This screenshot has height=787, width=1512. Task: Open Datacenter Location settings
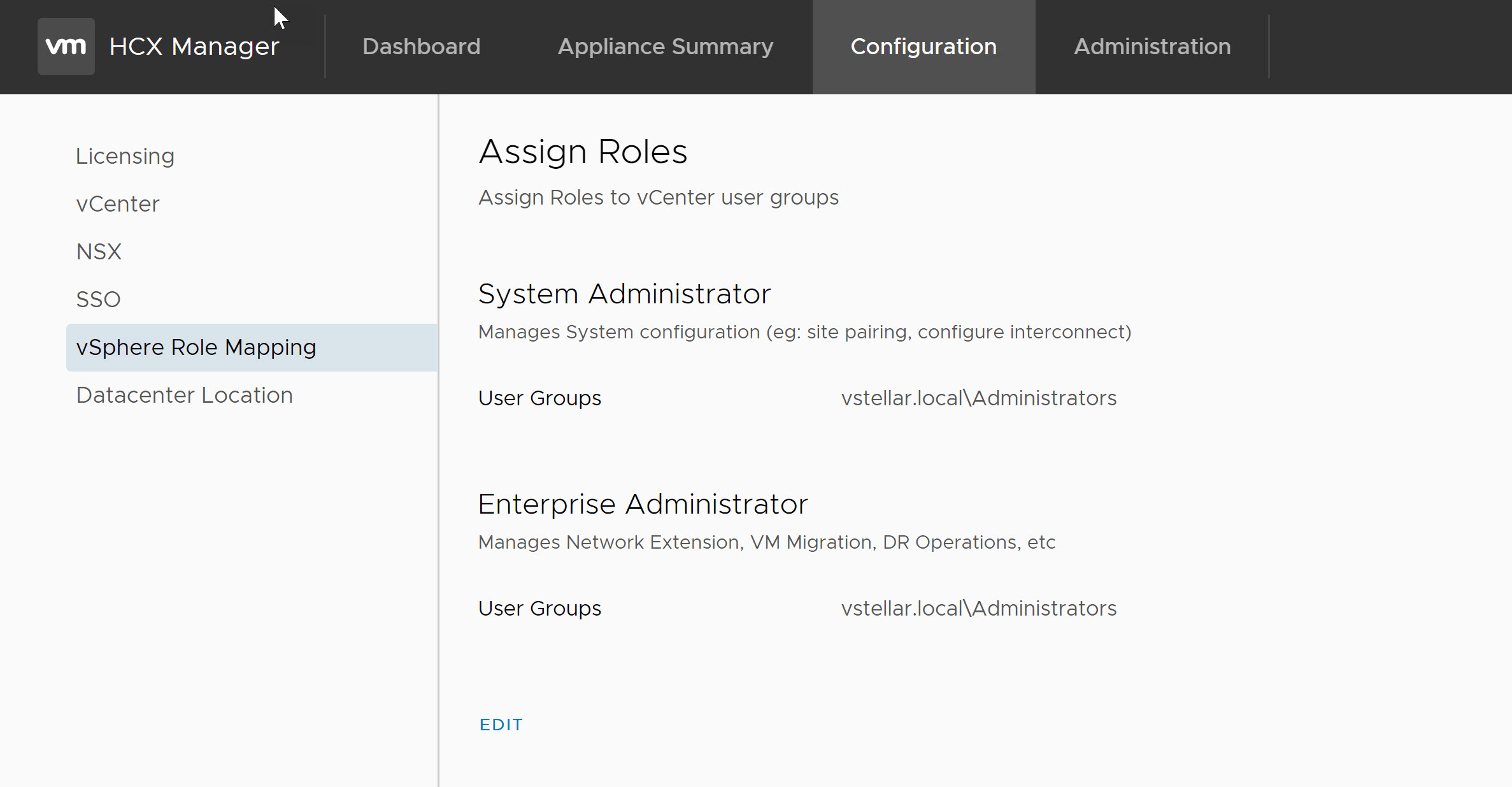coord(184,395)
